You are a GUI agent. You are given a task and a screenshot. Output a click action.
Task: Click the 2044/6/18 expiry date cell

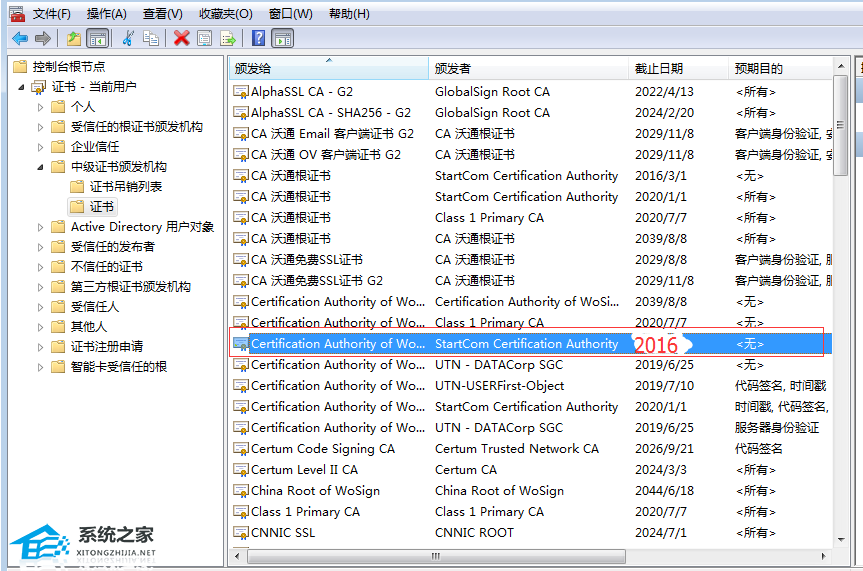click(664, 491)
